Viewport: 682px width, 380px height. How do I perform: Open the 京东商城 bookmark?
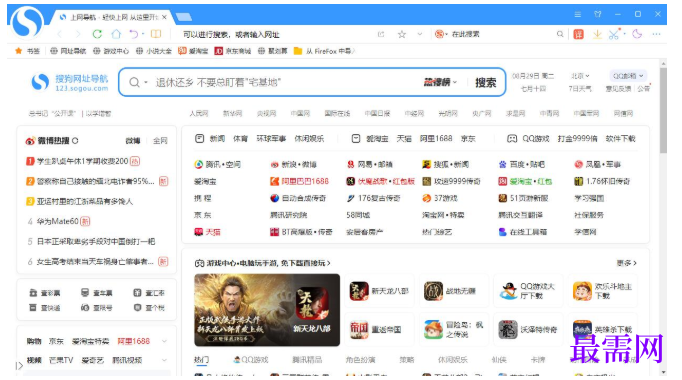[233, 51]
